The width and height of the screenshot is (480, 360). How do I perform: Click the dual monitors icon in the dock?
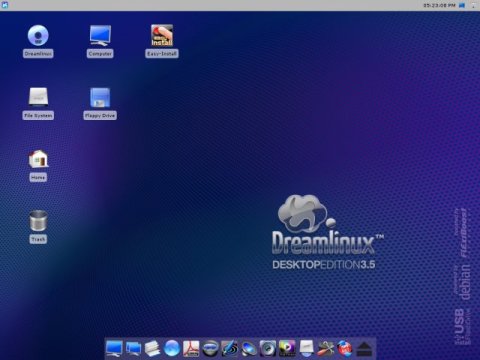(x=133, y=349)
